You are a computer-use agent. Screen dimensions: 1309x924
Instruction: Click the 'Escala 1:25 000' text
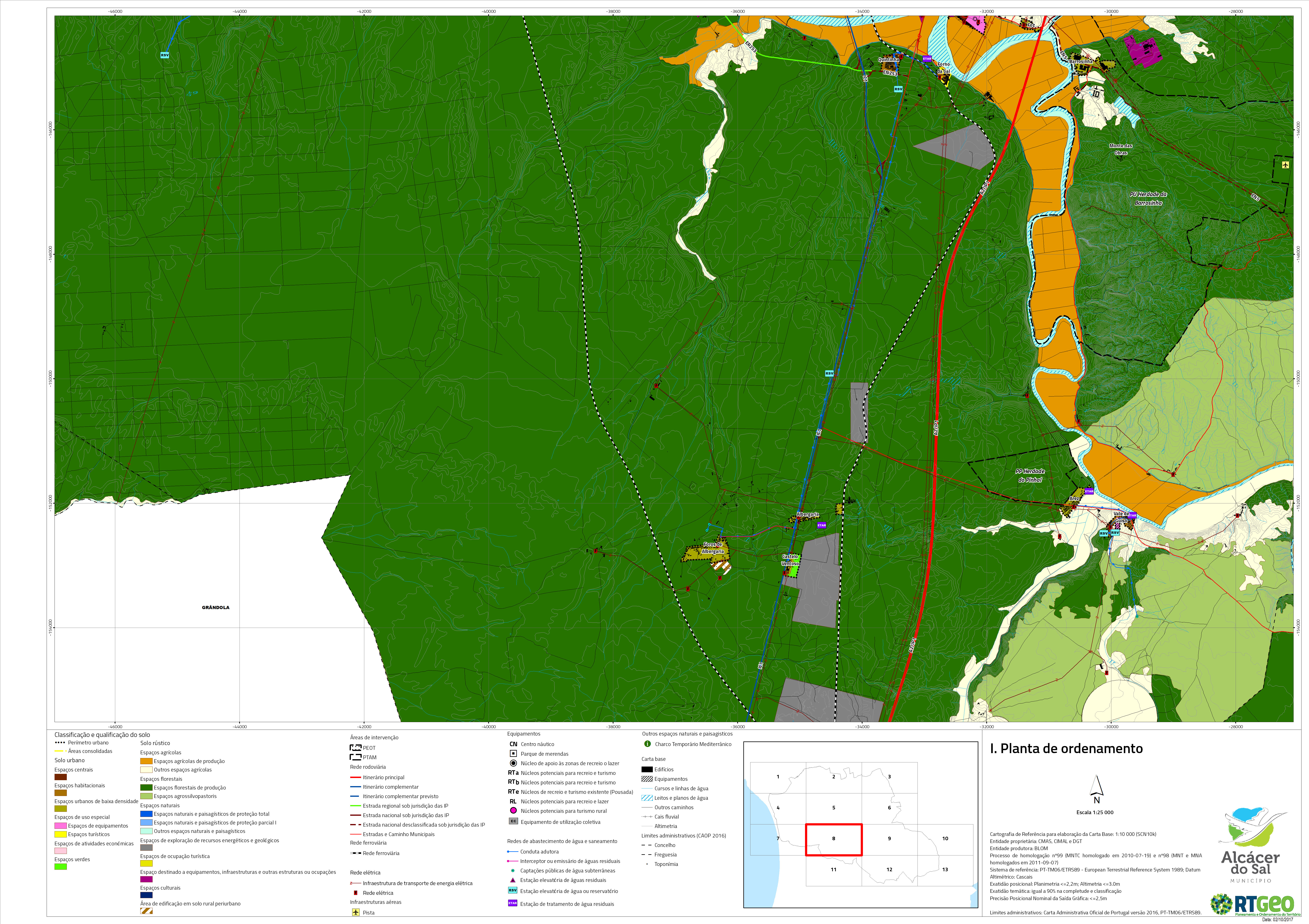[1094, 812]
